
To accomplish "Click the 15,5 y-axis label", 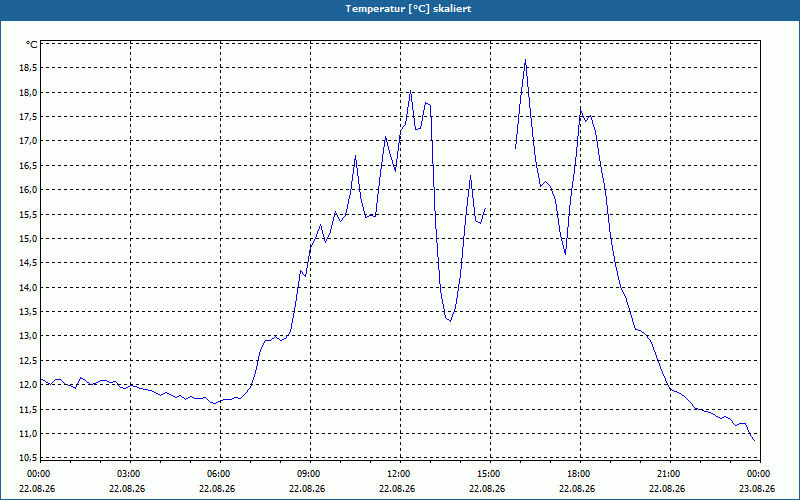I will (29, 214).
